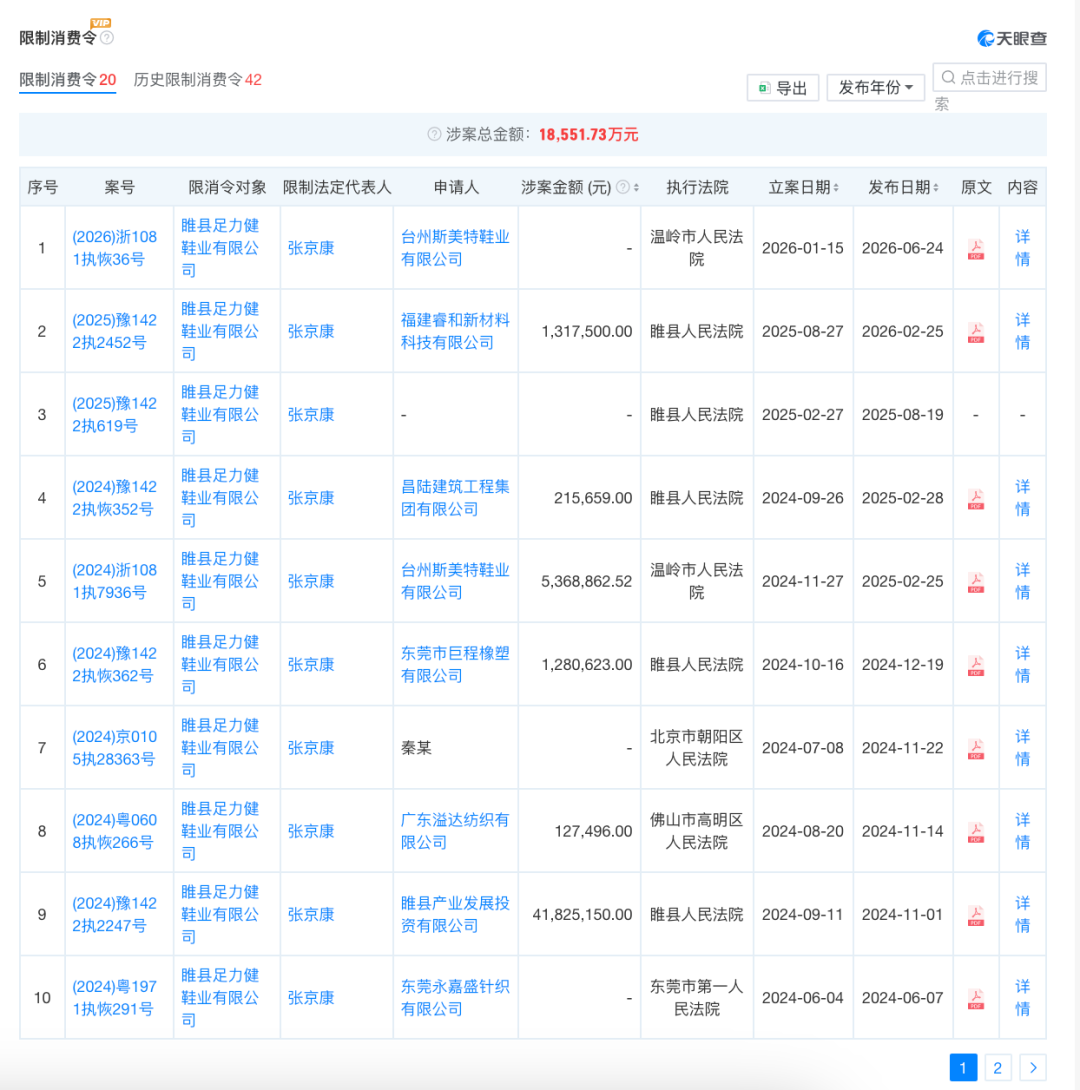Viewport: 1080px width, 1090px height.
Task: Sort table by 发布日期
Action: (936, 187)
